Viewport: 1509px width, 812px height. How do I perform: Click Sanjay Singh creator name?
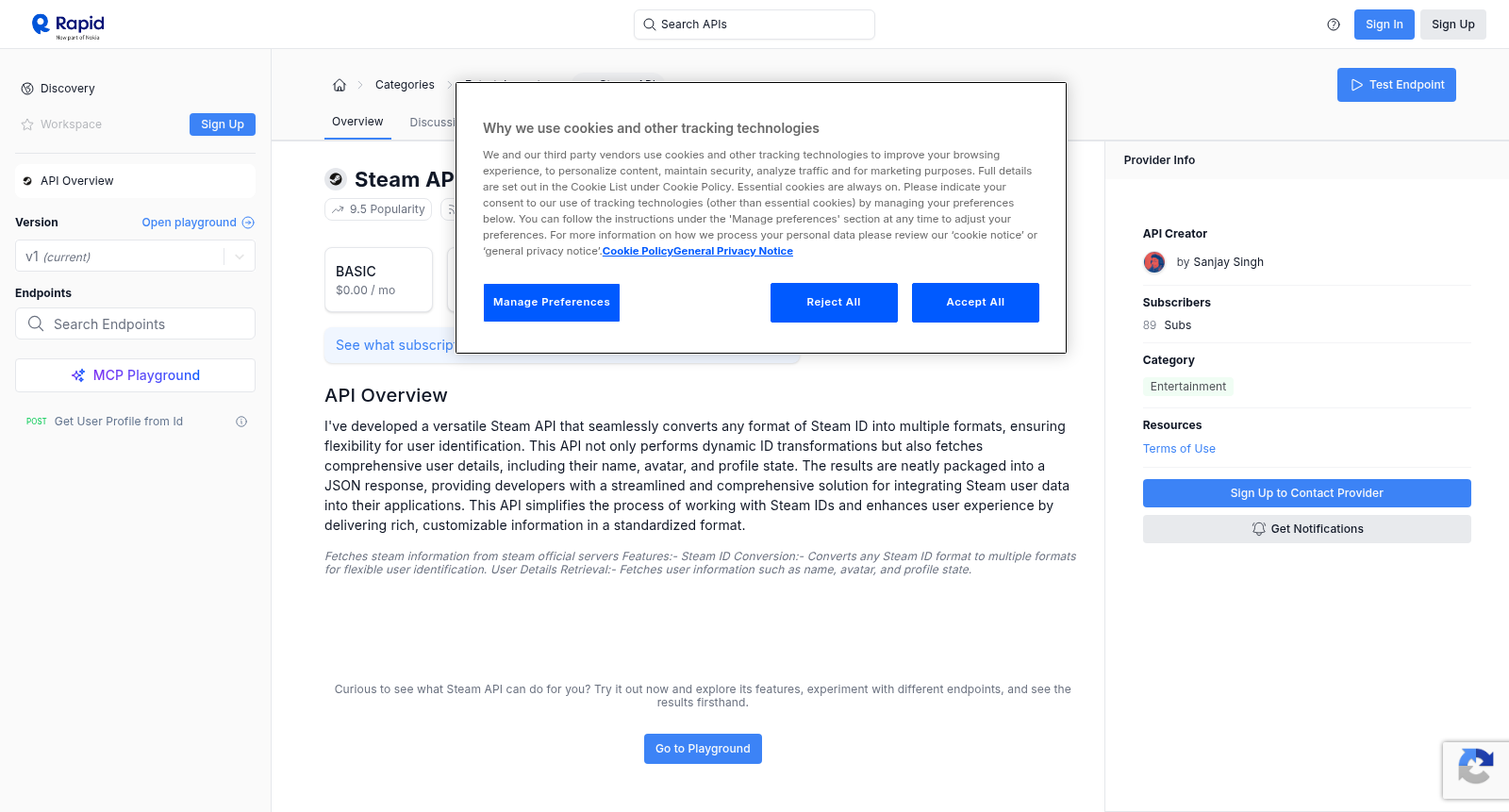point(1228,262)
